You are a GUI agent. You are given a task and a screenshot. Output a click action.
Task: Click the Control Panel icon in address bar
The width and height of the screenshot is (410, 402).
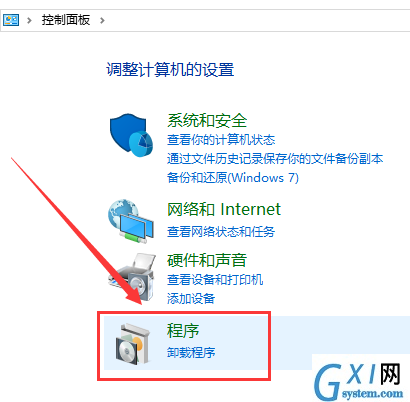point(11,20)
